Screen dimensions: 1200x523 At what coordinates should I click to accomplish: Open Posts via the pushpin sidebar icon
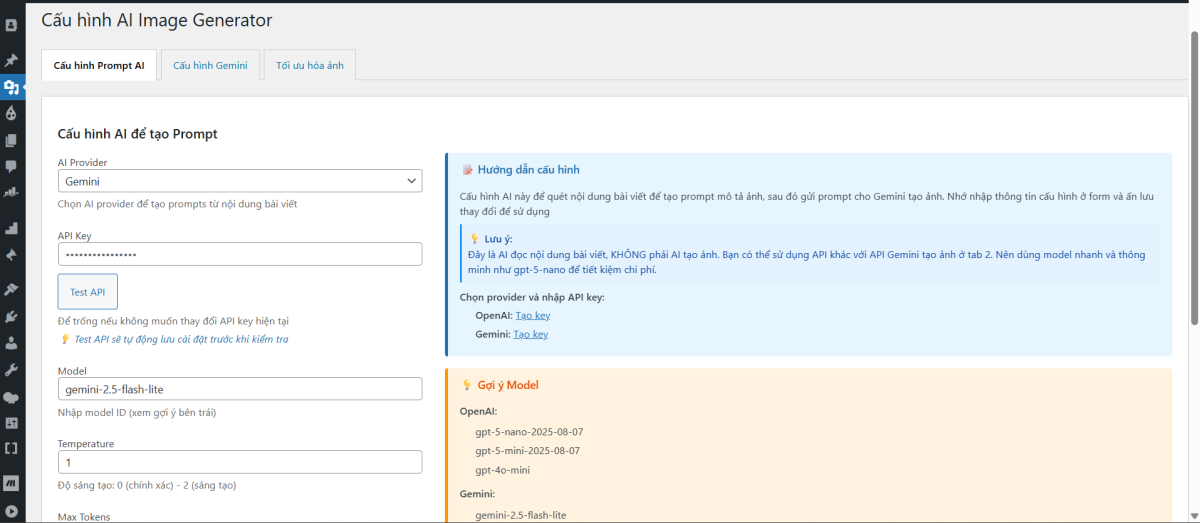11,60
